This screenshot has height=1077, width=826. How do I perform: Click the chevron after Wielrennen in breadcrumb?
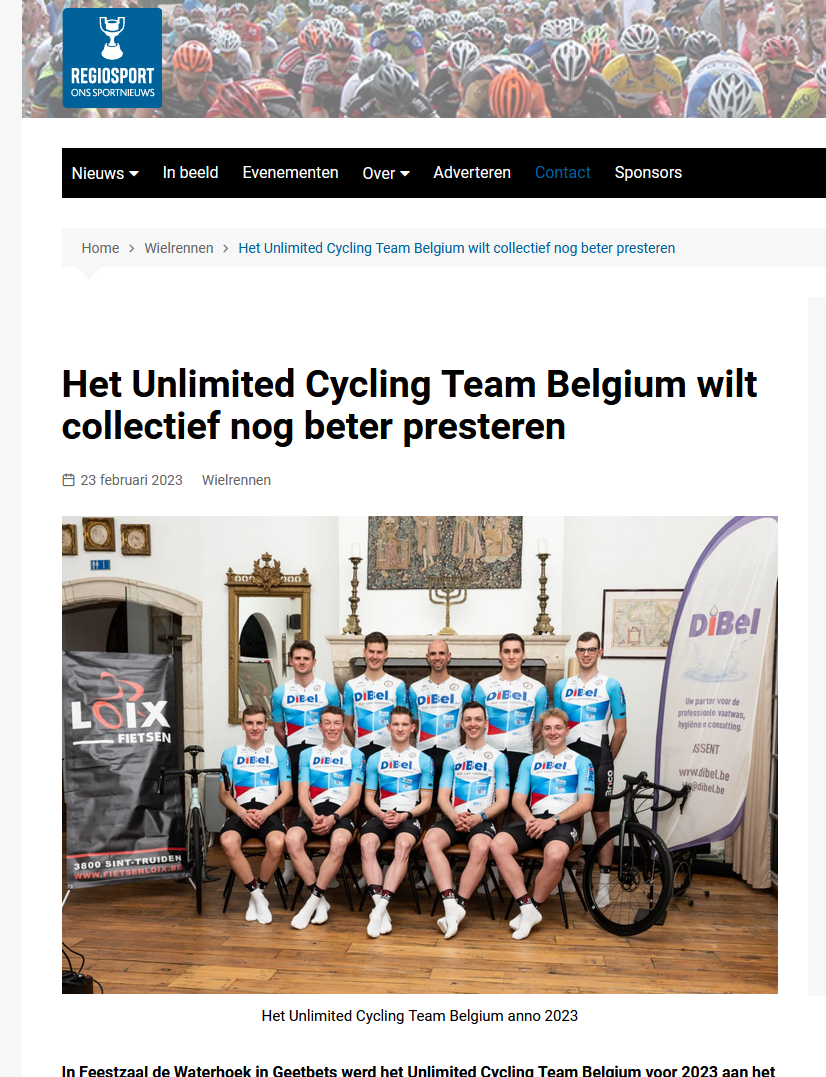click(x=226, y=249)
